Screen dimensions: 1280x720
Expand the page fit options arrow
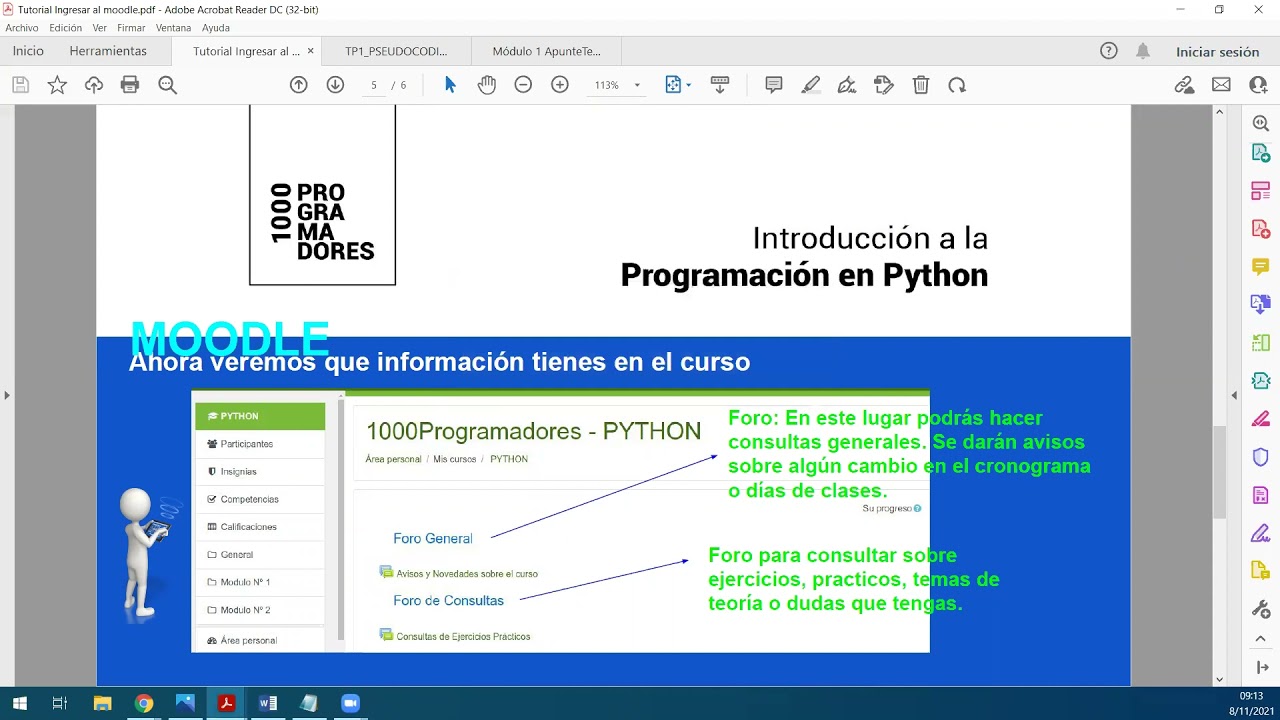click(688, 85)
